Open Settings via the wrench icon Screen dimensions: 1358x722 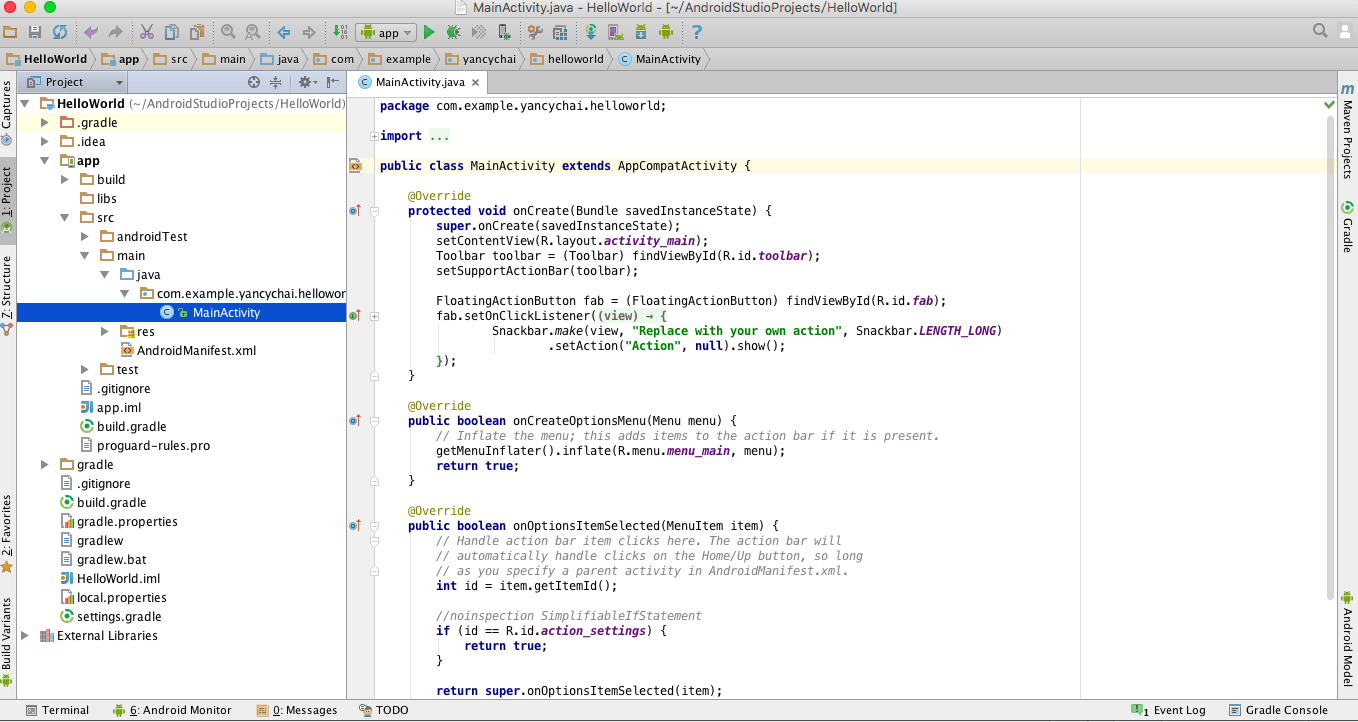(x=535, y=32)
